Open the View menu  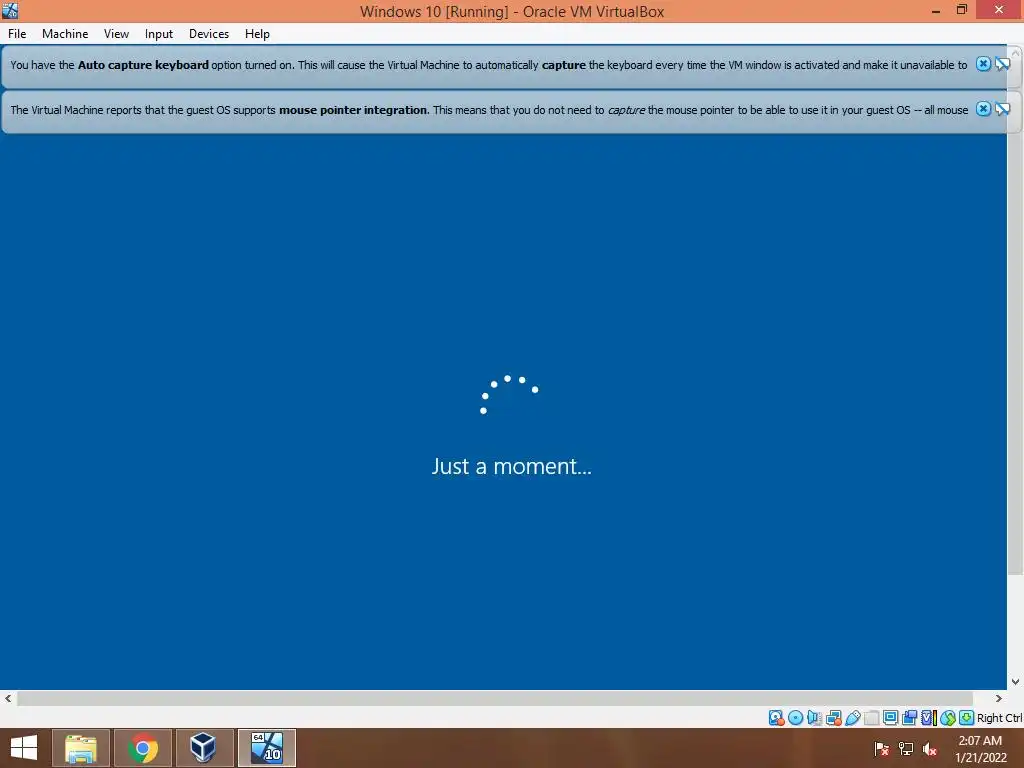[x=116, y=34]
